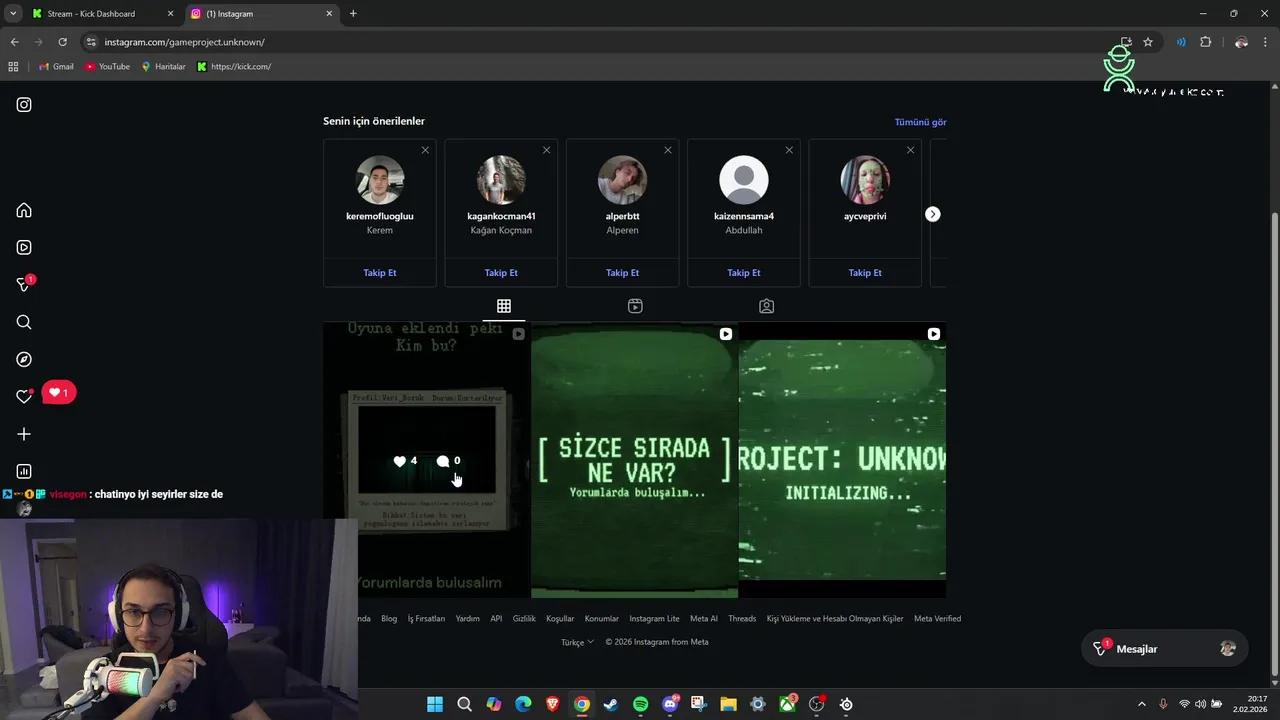Click the Gizlilik footer link
This screenshot has height=720, width=1280.
click(x=524, y=619)
